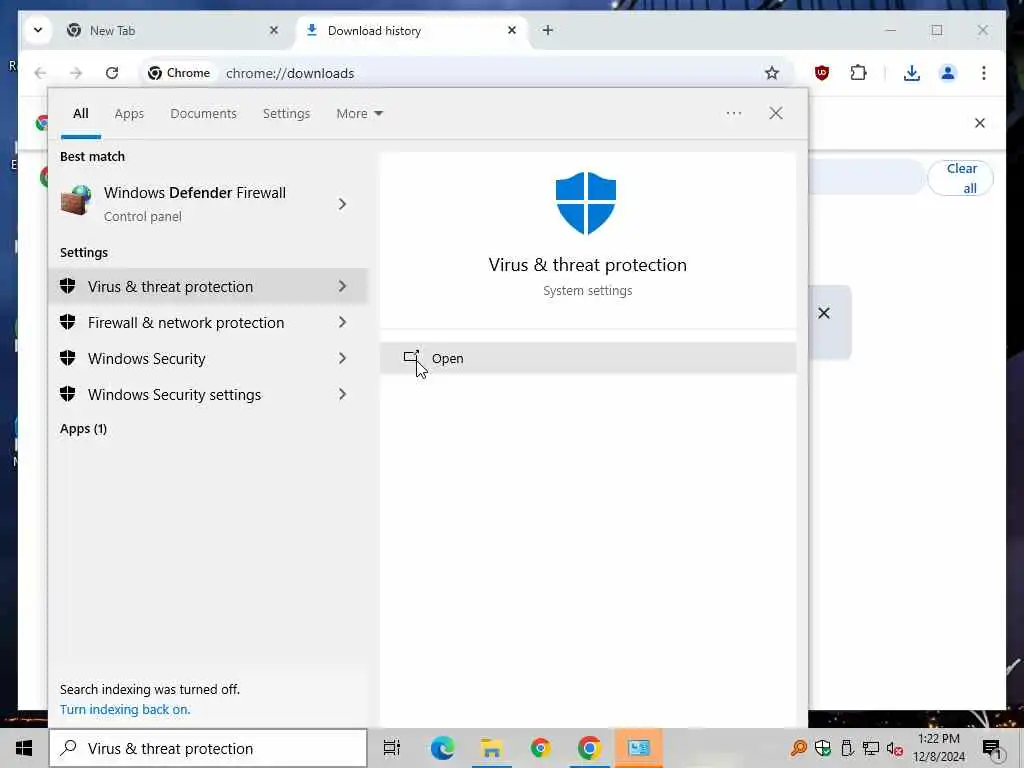
Task: Open Chrome downloads toolbar icon
Action: [912, 73]
